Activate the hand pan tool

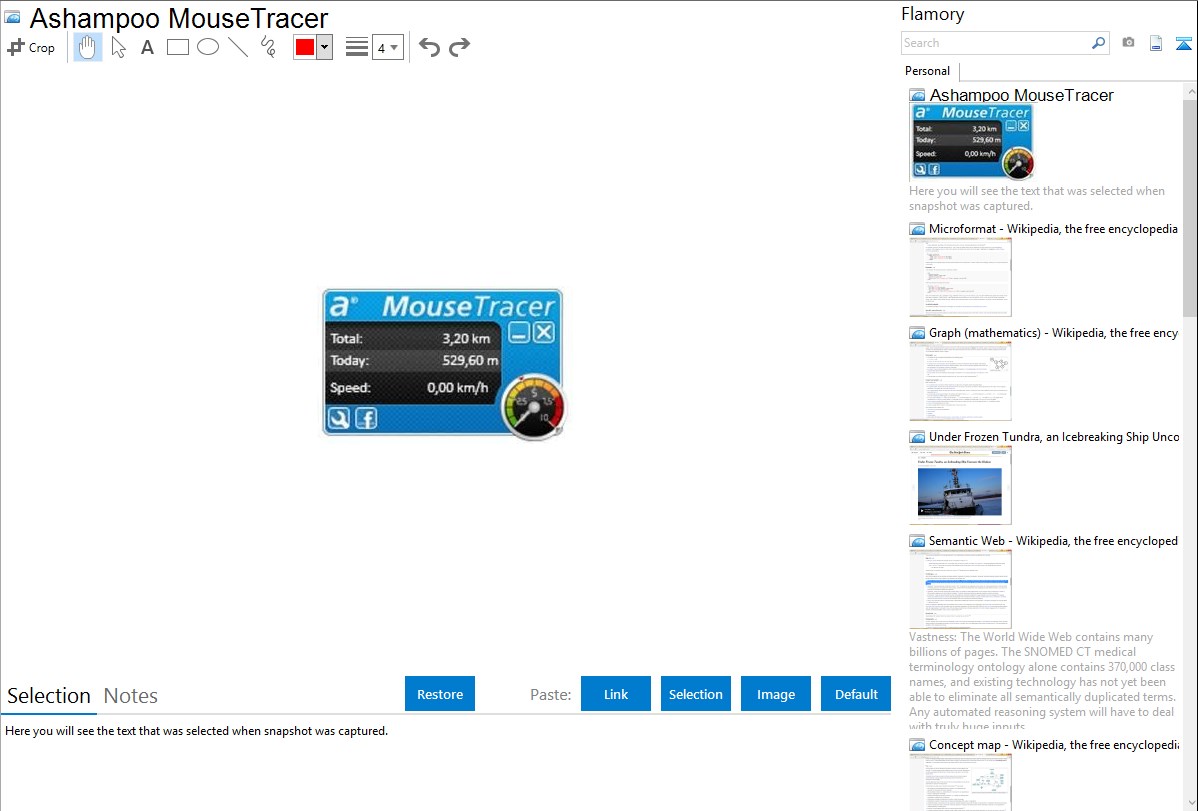pyautogui.click(x=87, y=47)
